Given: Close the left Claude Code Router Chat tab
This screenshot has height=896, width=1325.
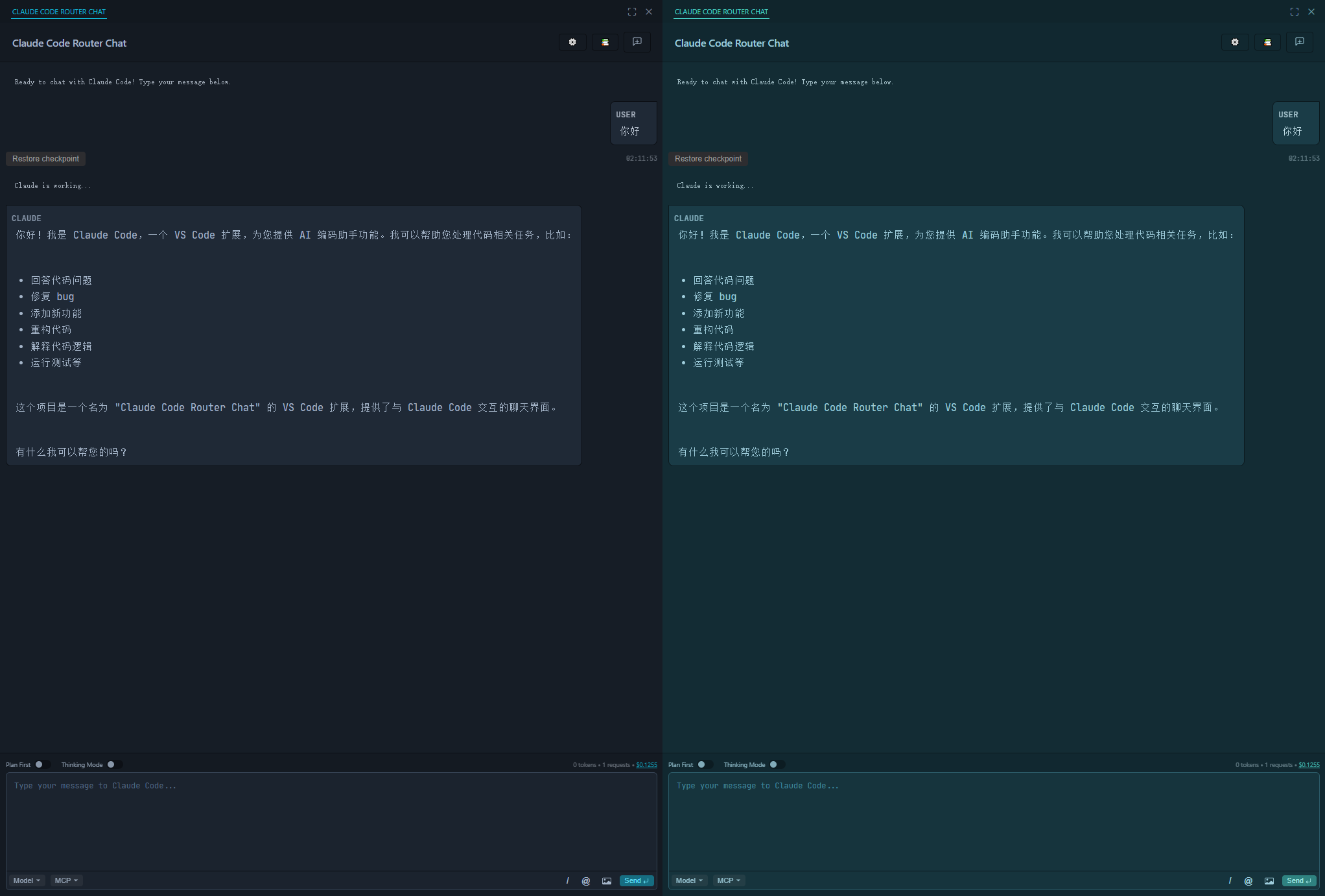Looking at the screenshot, I should [x=649, y=12].
